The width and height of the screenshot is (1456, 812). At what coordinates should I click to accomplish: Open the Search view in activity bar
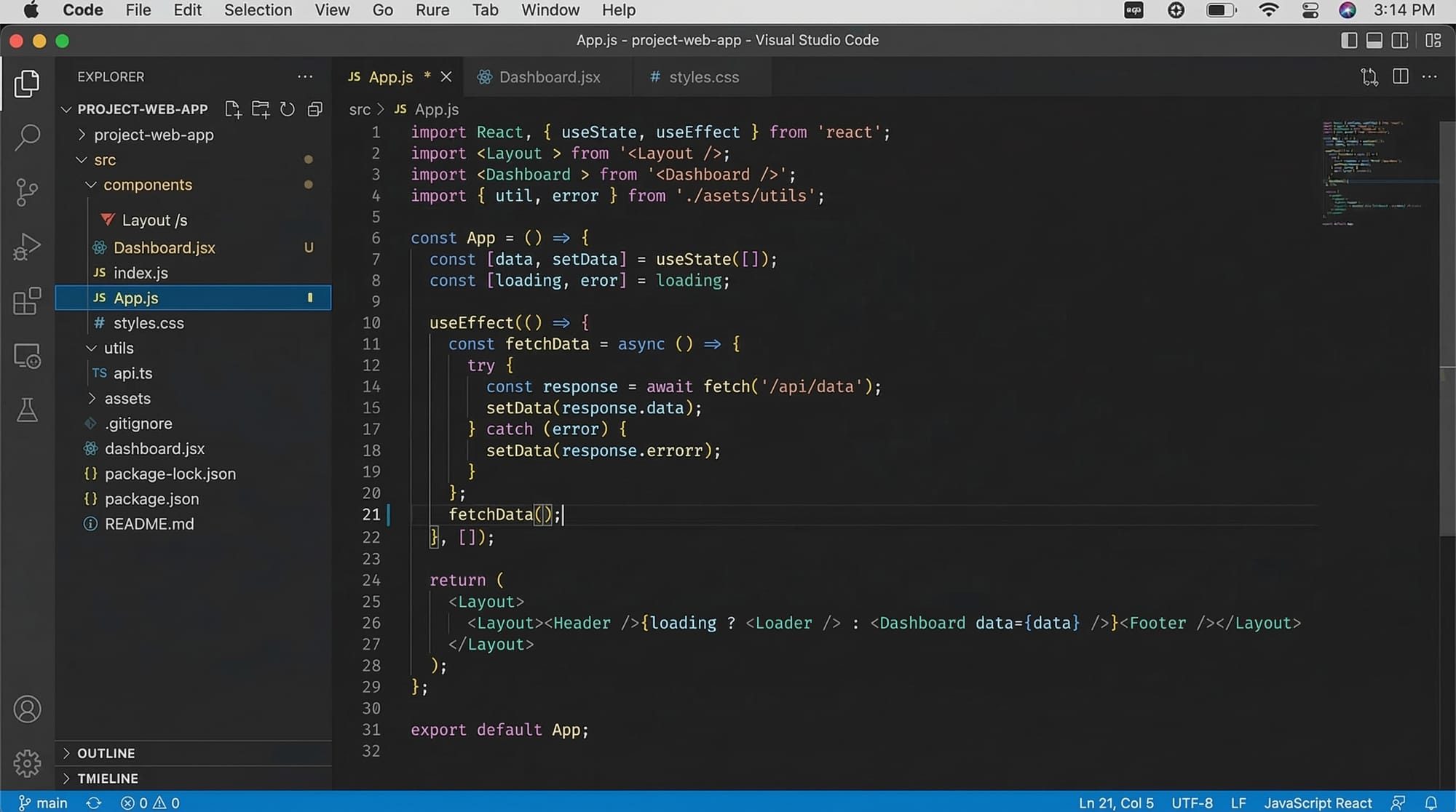[x=27, y=137]
